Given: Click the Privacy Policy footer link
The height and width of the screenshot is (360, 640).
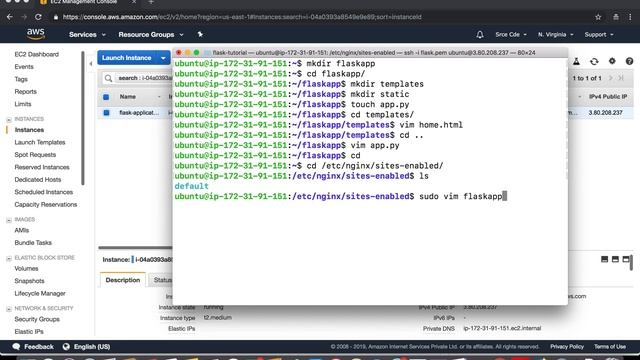Looking at the screenshot, I should (567, 347).
